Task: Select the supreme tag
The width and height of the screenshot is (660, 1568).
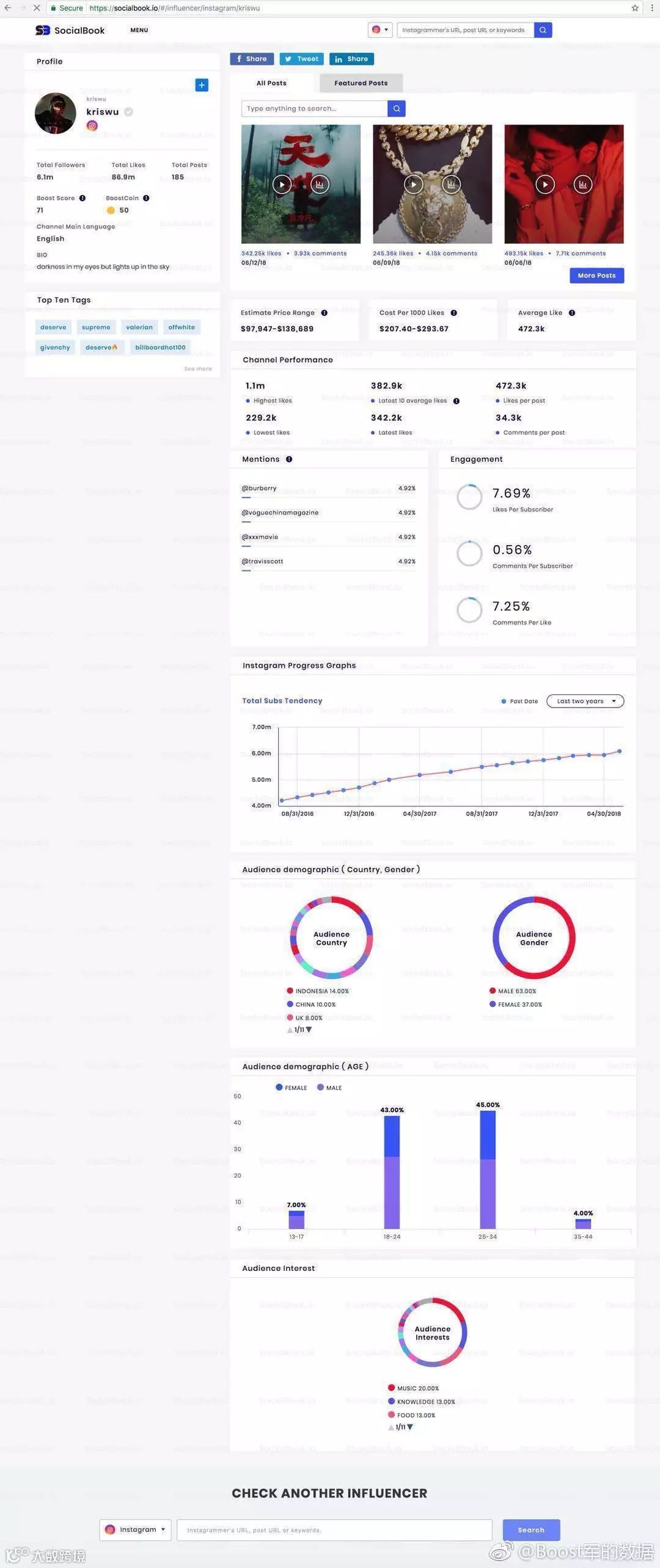Action: (96, 327)
